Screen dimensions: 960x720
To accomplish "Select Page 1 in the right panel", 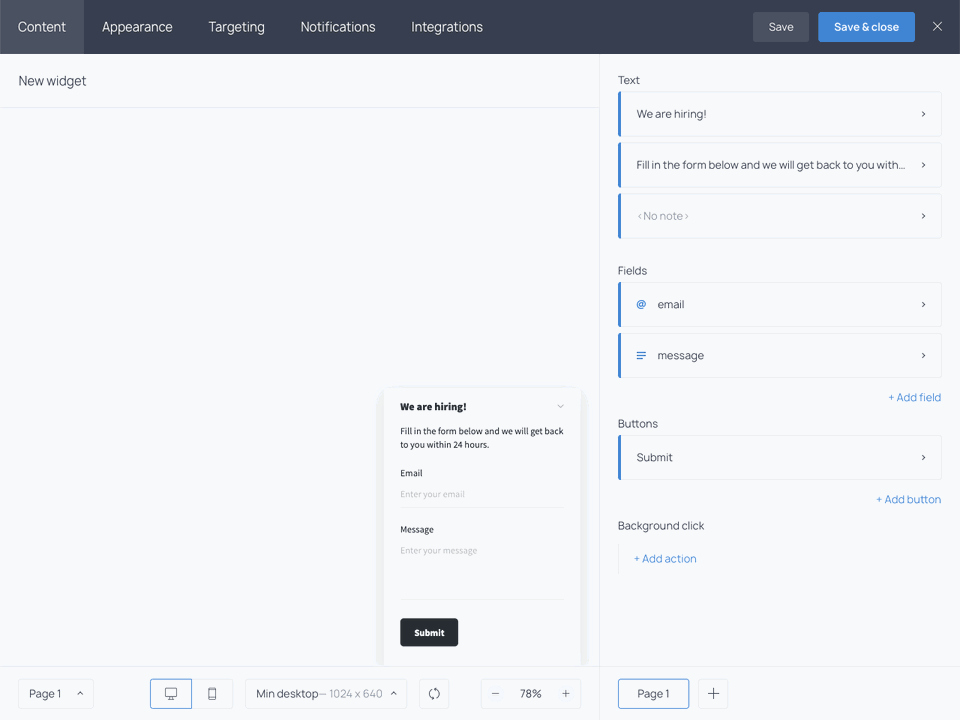I will click(653, 693).
